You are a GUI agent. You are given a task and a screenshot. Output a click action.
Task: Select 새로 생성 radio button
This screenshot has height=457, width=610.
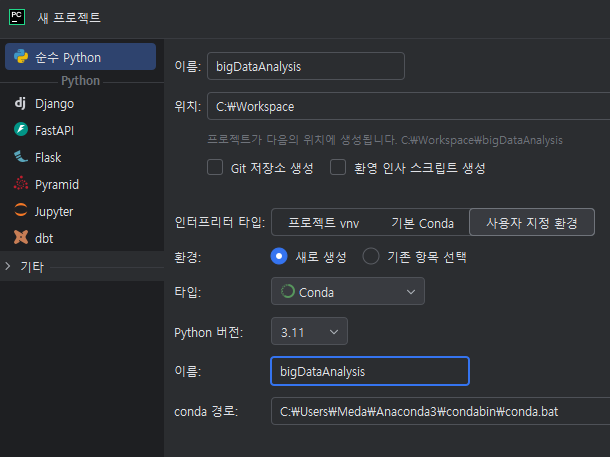point(279,256)
